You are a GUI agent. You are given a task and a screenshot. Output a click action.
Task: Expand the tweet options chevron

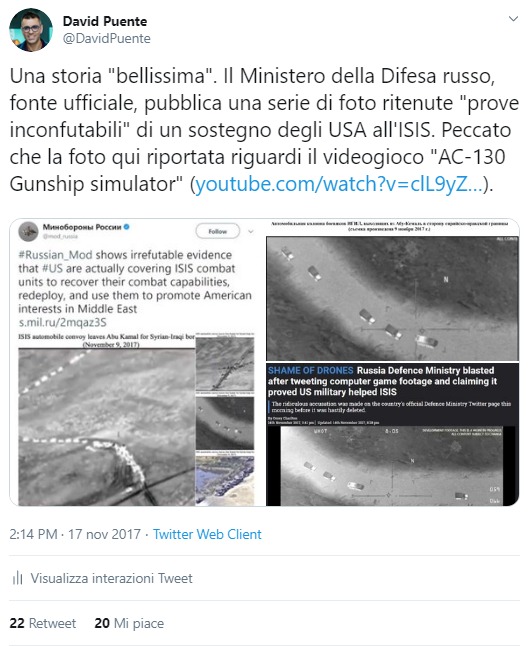pos(513,19)
